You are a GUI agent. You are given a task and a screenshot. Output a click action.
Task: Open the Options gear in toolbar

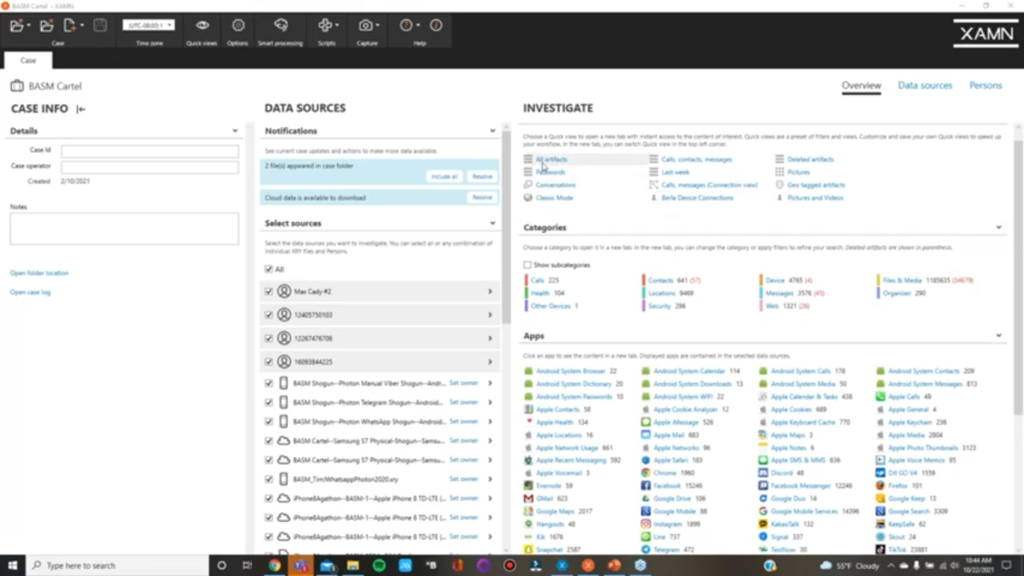238,25
